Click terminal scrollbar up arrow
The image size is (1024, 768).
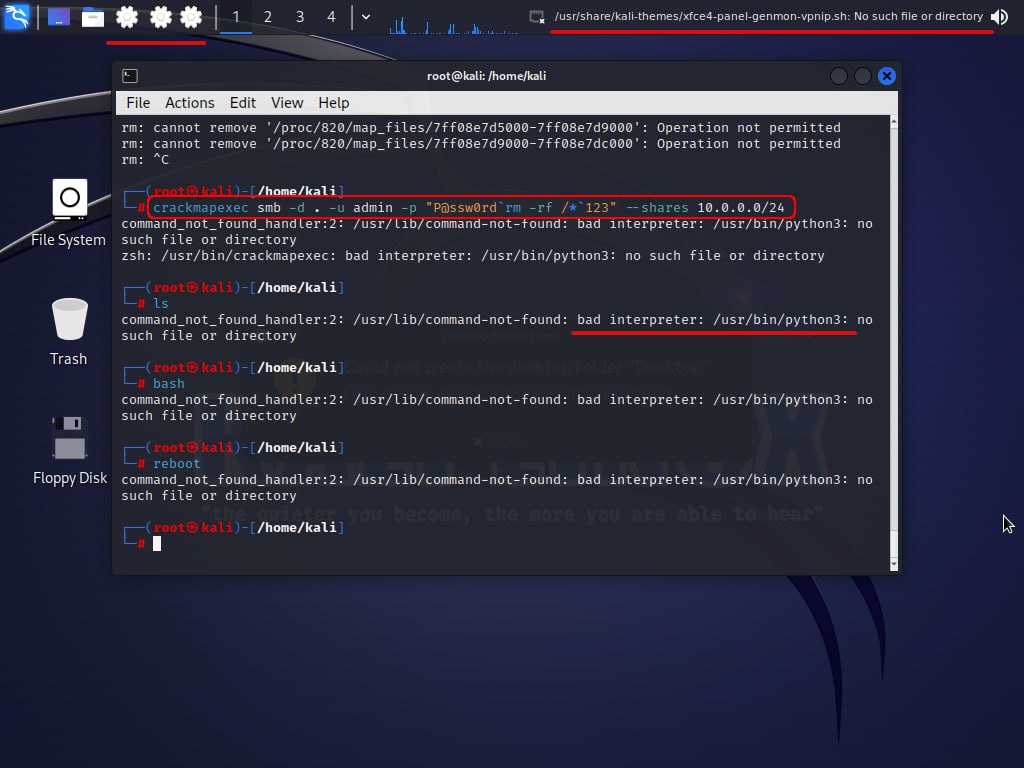tap(893, 122)
